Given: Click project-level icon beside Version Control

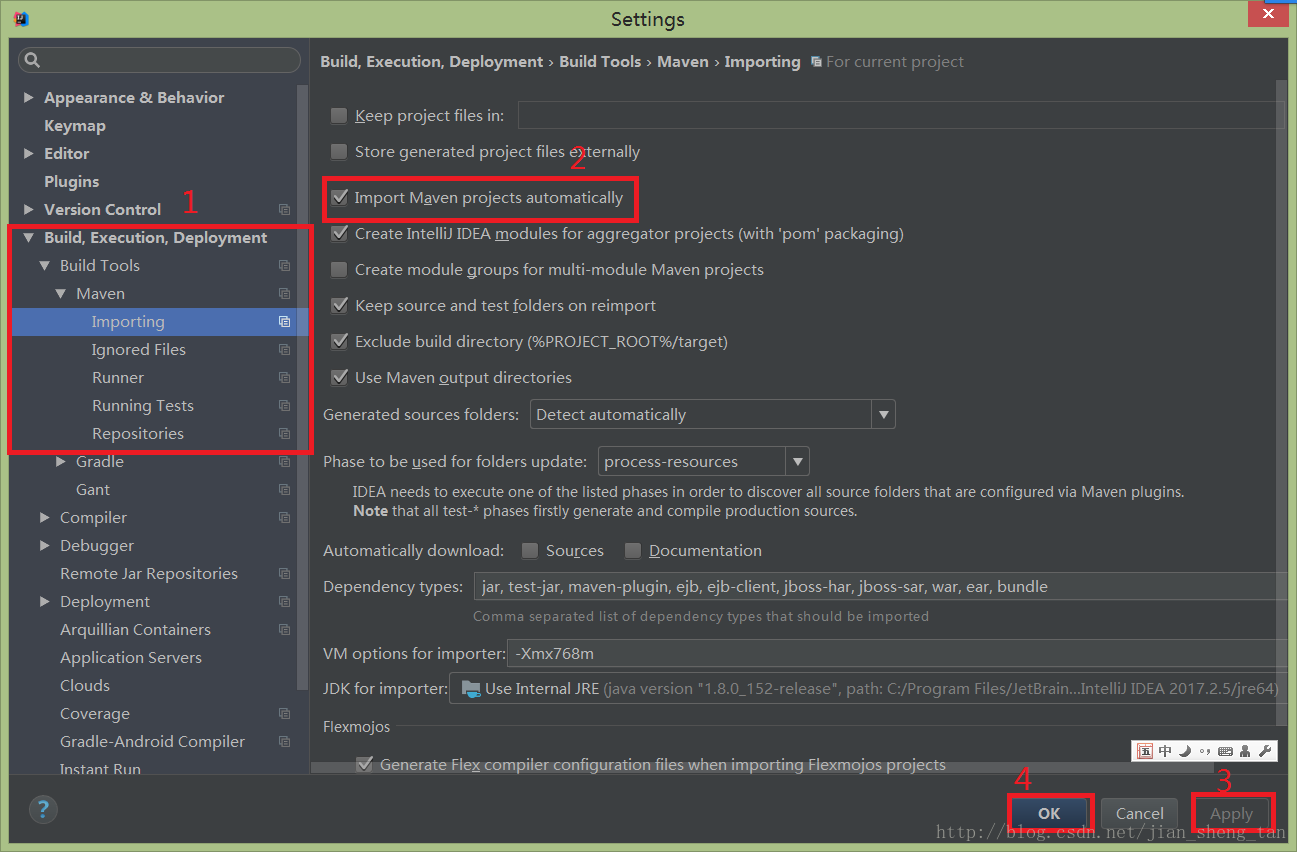Looking at the screenshot, I should [x=284, y=210].
